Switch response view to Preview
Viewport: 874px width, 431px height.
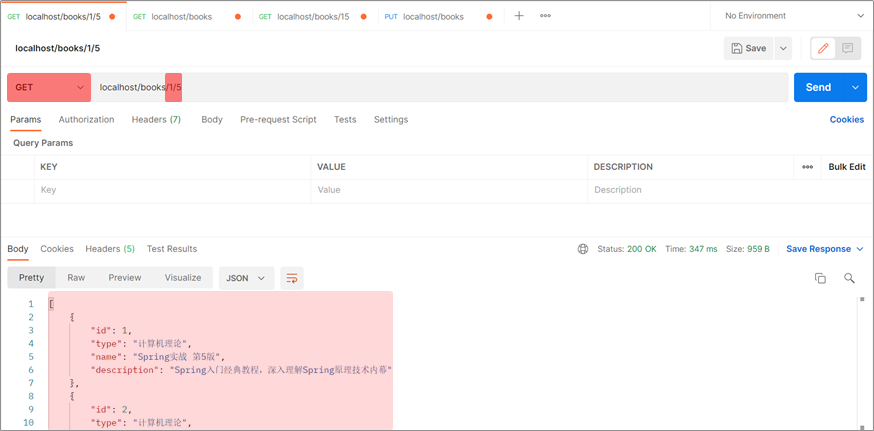[x=125, y=278]
